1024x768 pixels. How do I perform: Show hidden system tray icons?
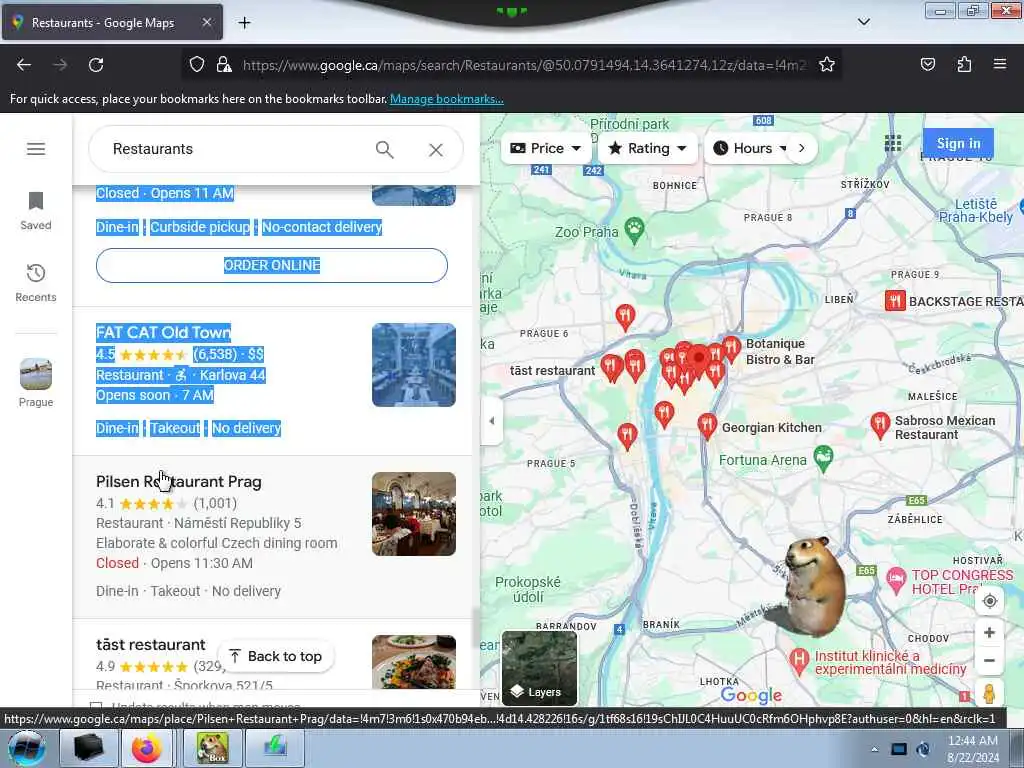874,749
